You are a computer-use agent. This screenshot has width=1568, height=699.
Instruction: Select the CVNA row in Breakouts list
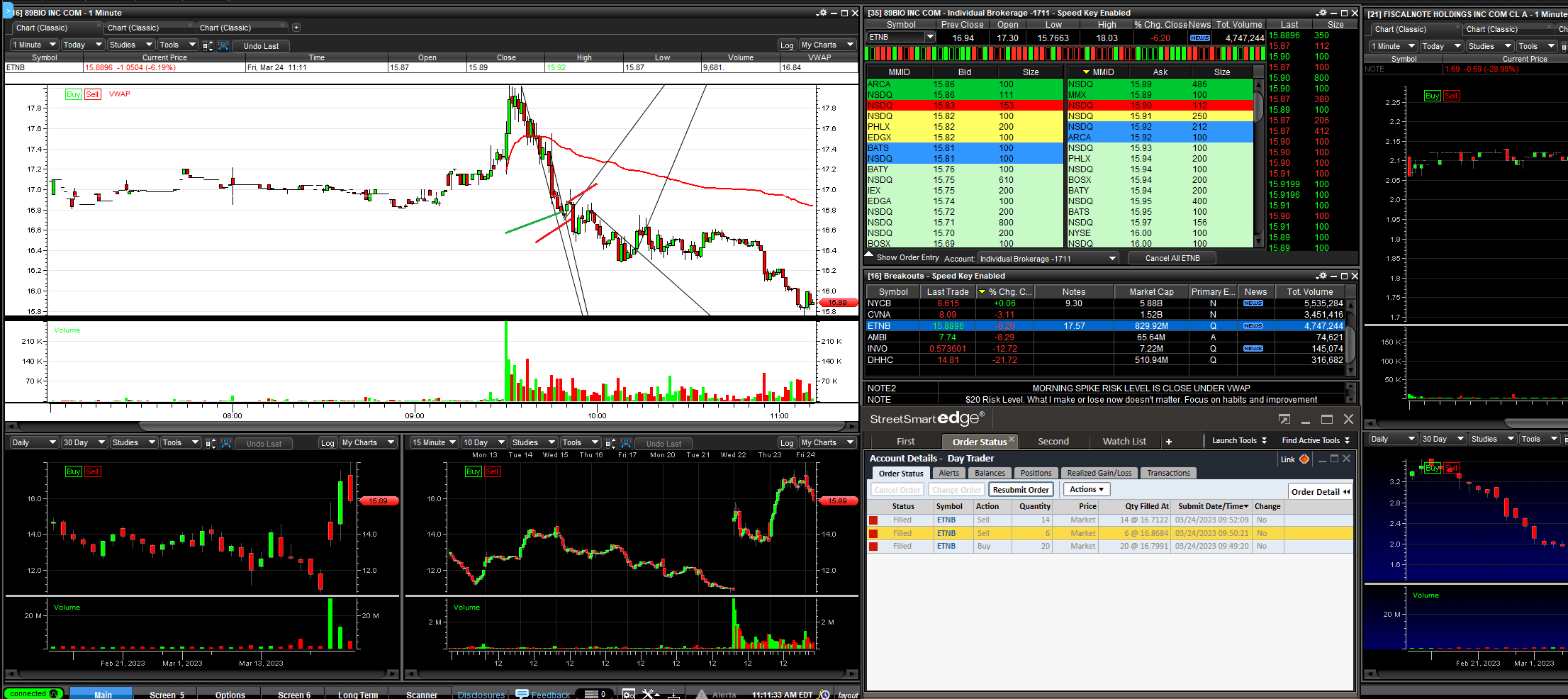pyautogui.click(x=1105, y=315)
